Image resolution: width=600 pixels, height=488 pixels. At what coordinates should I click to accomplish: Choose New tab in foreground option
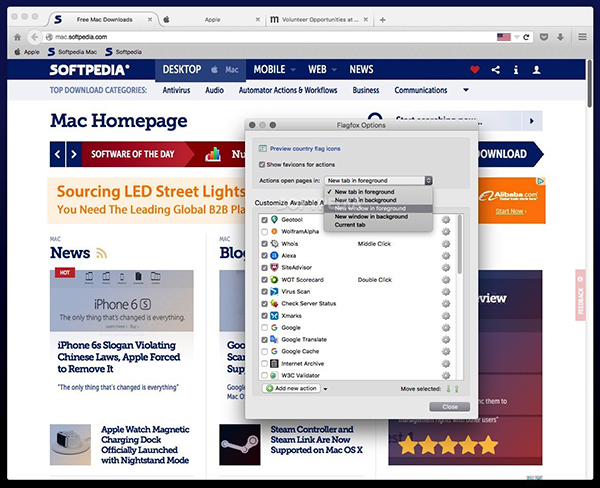(378, 192)
